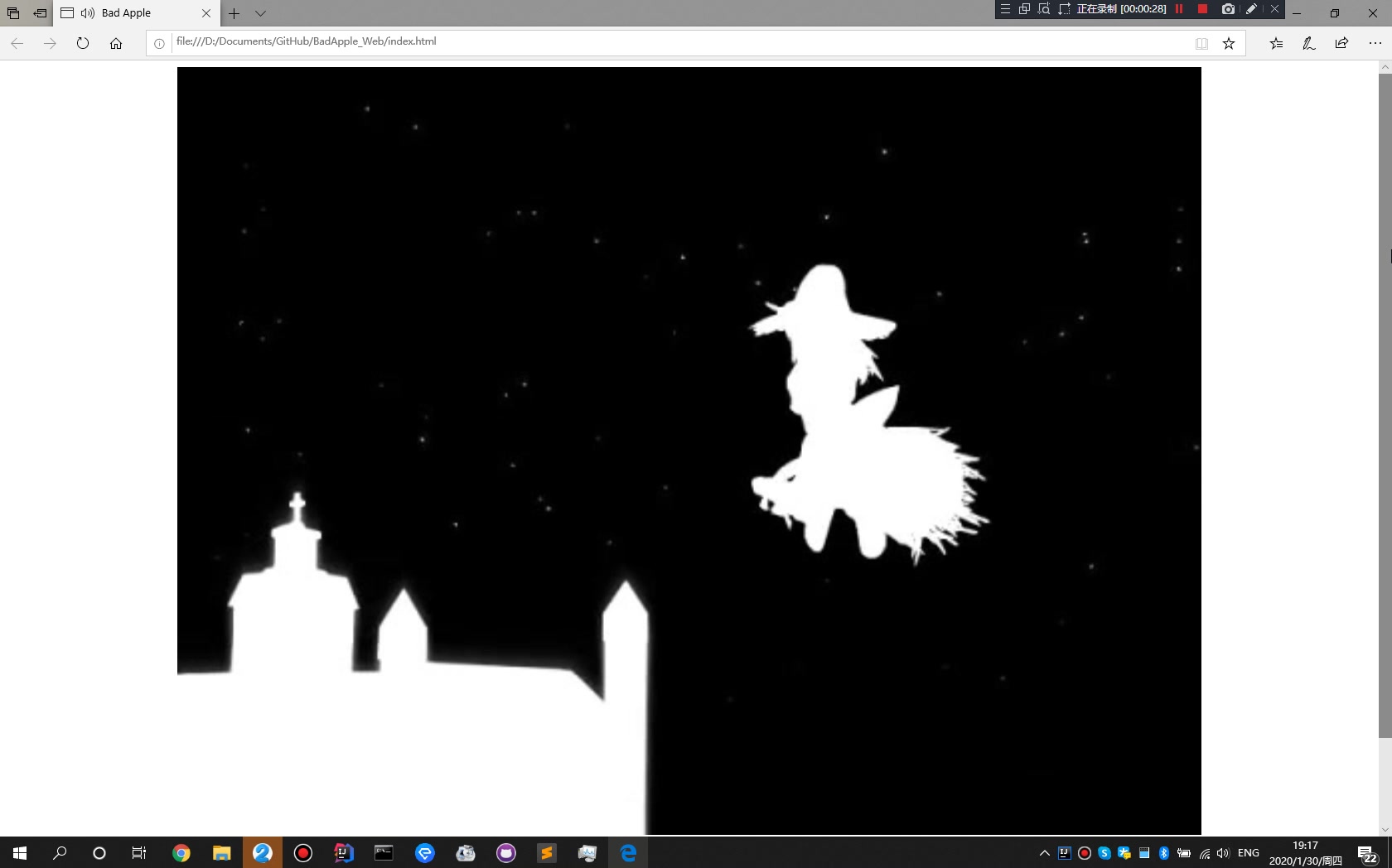Open the clock showing 19:17
The width and height of the screenshot is (1392, 868).
[1306, 853]
